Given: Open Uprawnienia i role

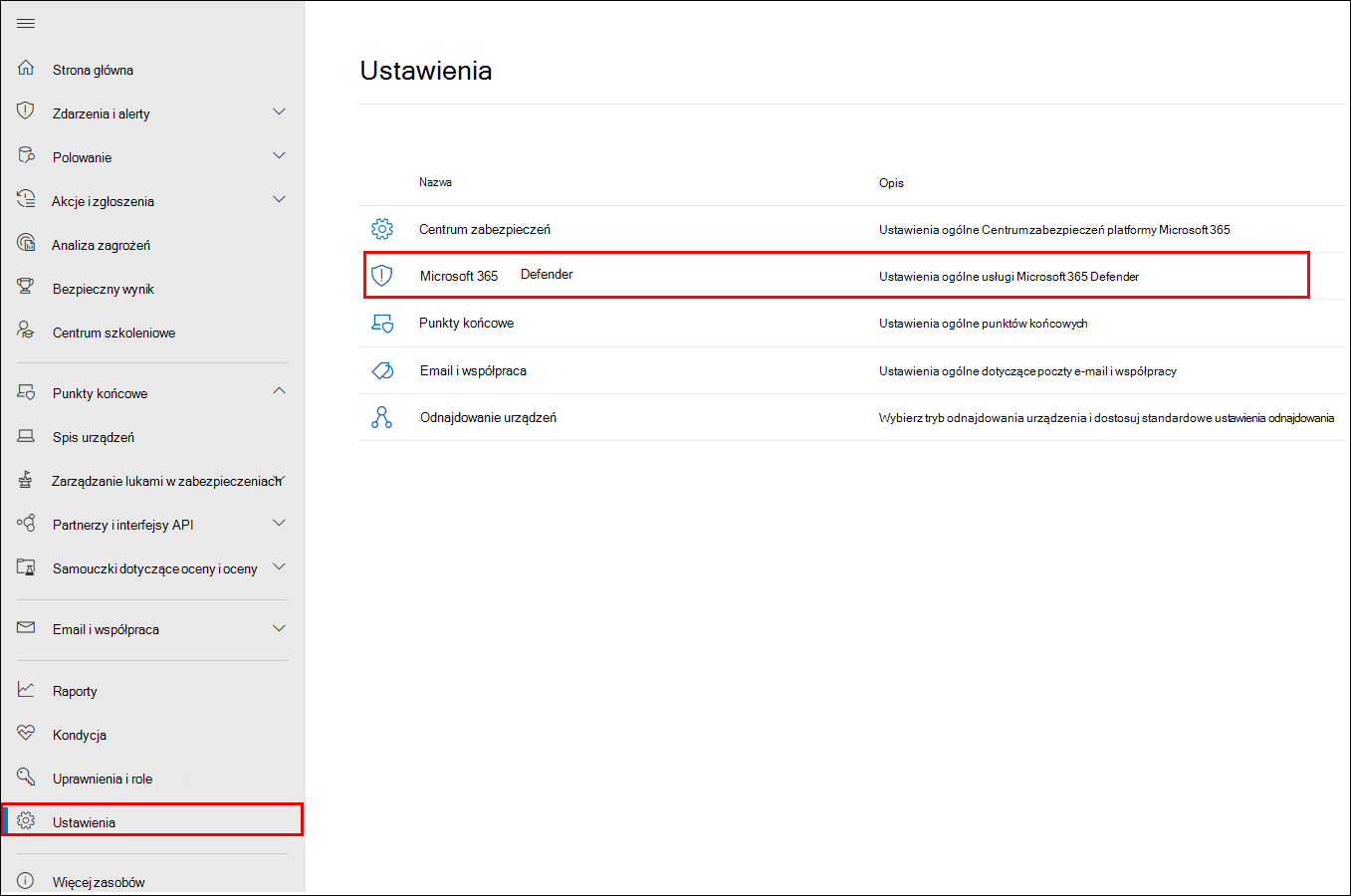Looking at the screenshot, I should click(x=103, y=779).
